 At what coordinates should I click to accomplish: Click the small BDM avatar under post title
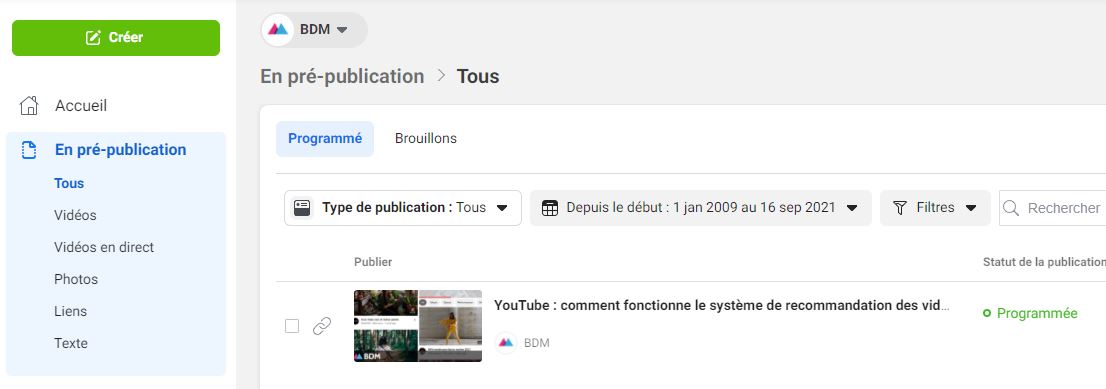pos(505,342)
